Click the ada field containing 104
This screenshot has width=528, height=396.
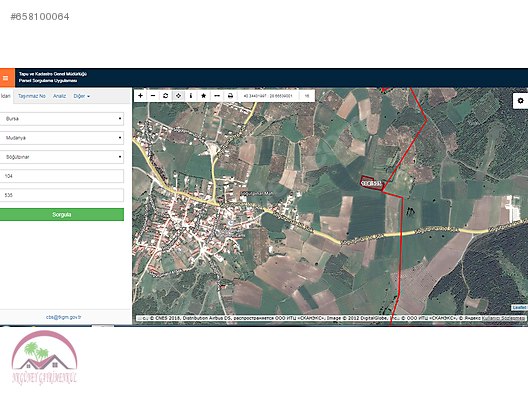tap(62, 176)
